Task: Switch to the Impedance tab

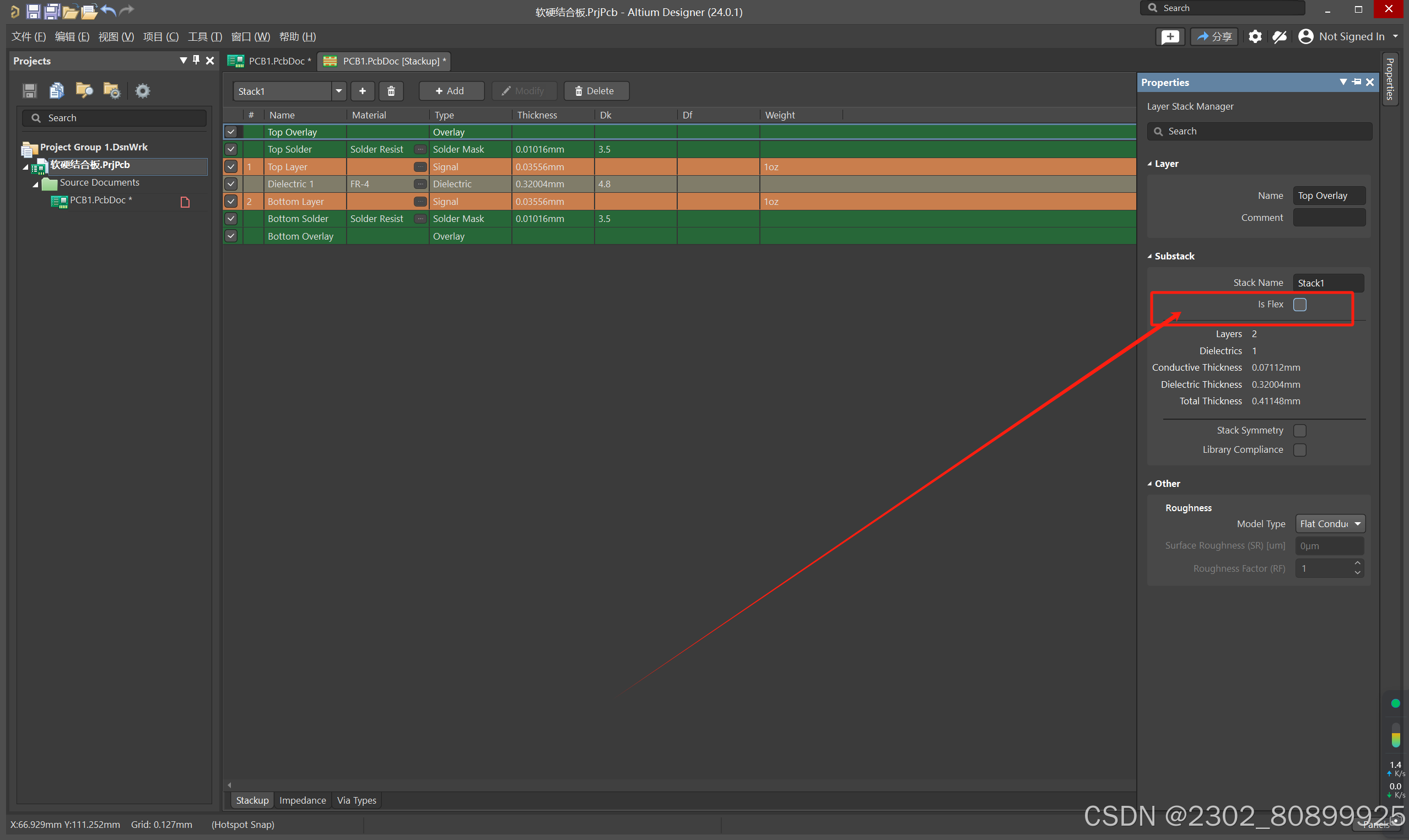Action: pos(303,800)
